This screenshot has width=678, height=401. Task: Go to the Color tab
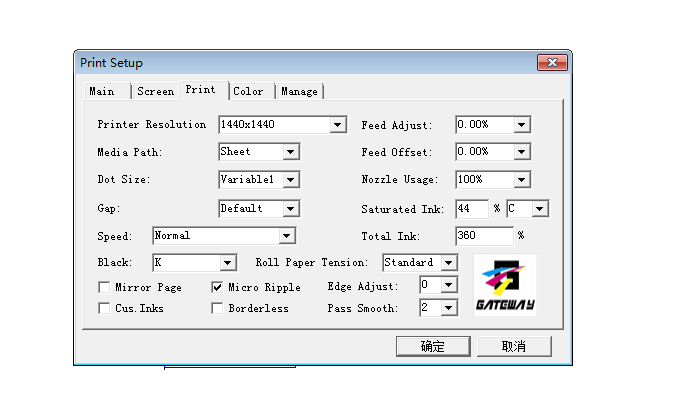tap(251, 91)
